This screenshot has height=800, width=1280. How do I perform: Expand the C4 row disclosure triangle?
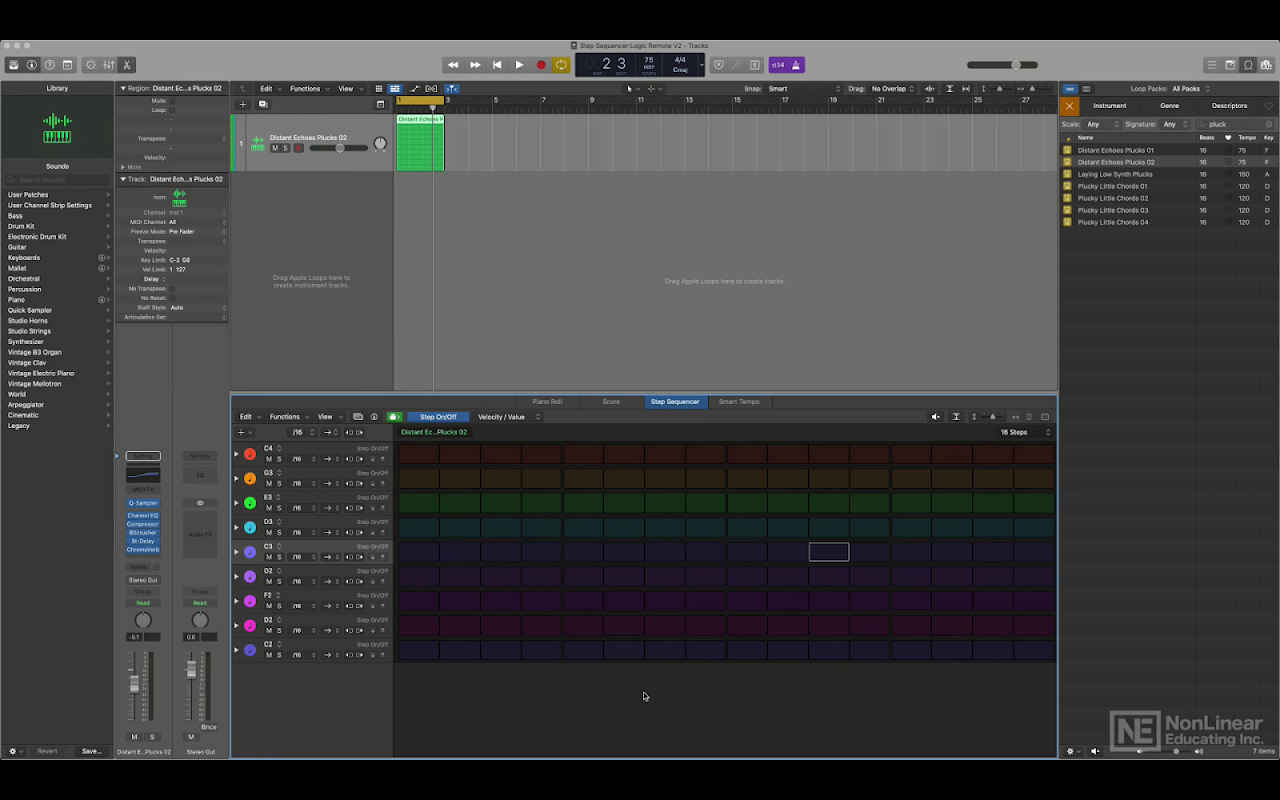tap(237, 454)
